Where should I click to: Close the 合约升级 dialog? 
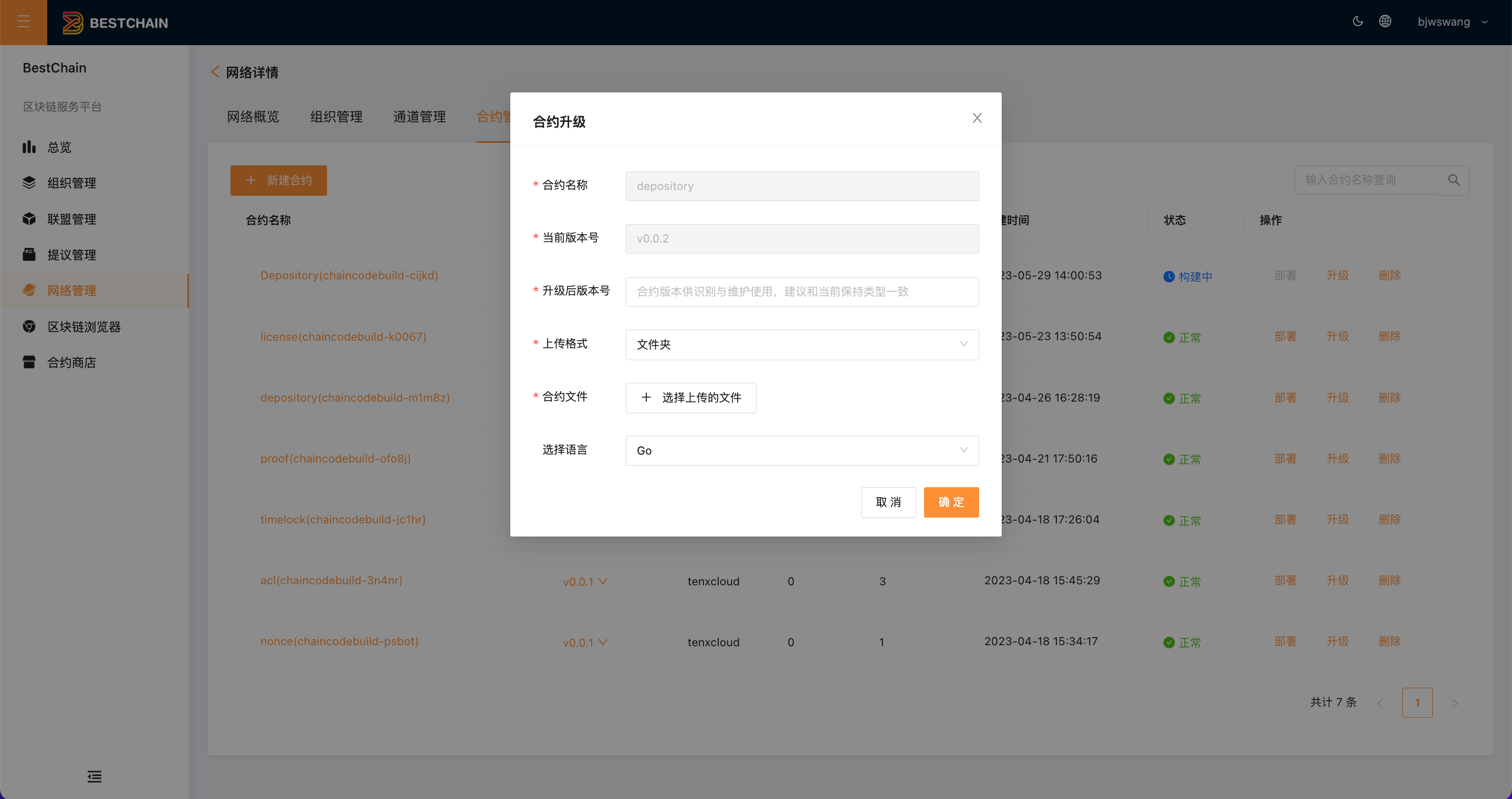tap(976, 118)
